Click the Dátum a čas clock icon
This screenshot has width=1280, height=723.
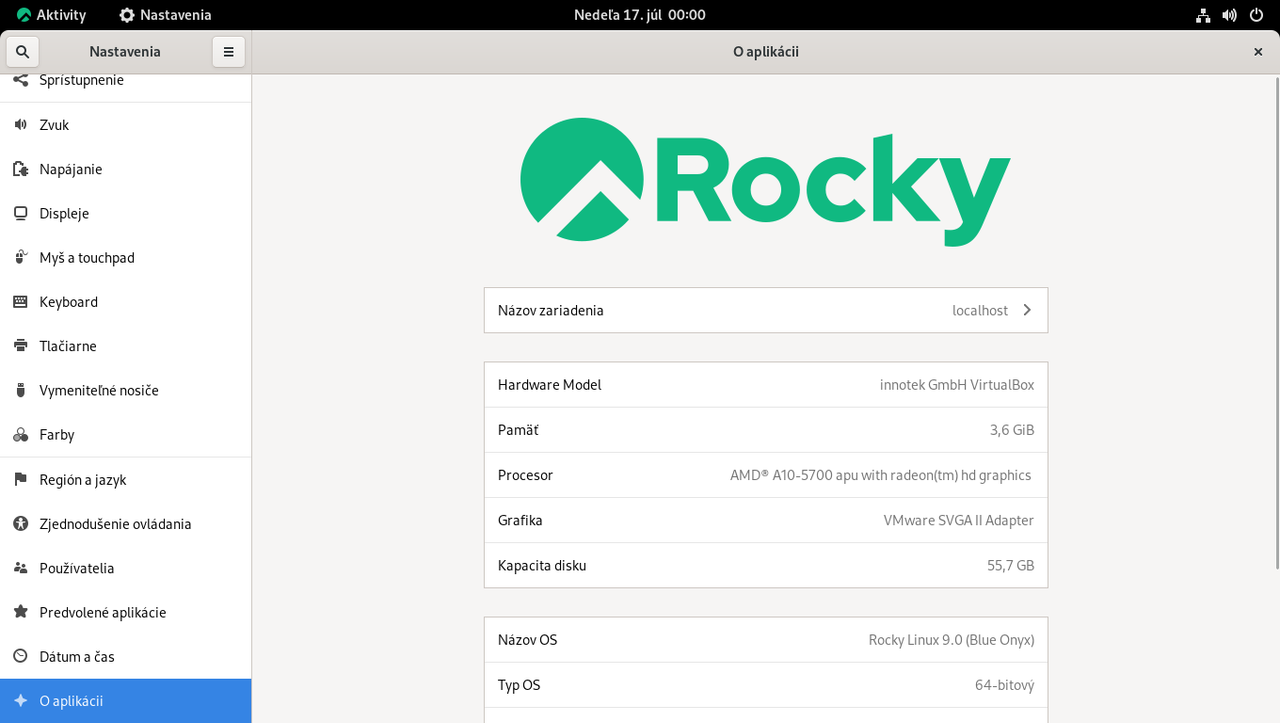tap(21, 656)
